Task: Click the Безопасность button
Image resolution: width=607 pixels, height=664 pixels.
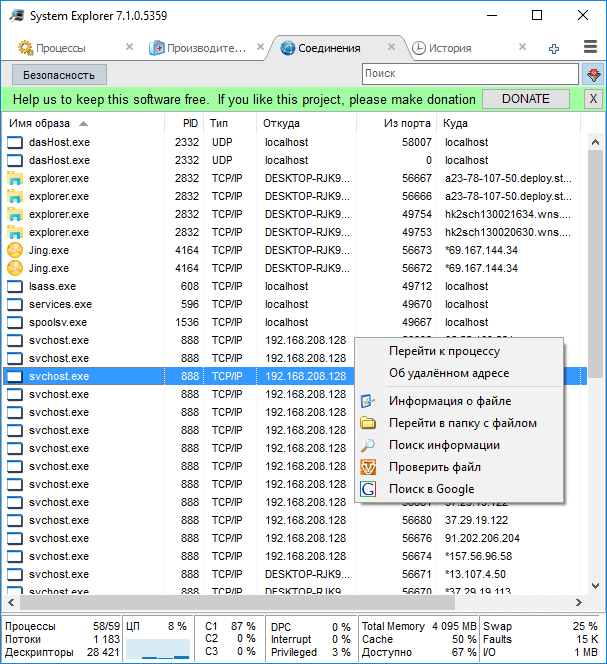Action: (x=59, y=75)
